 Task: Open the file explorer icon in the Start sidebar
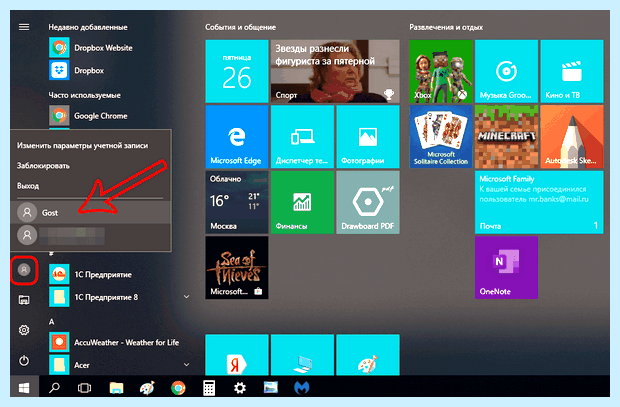coord(24,300)
